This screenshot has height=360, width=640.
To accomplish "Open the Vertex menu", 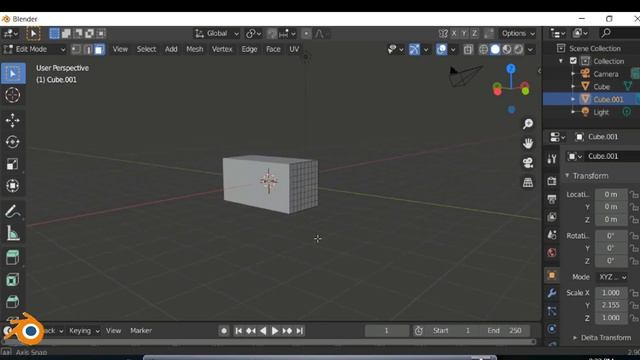I will pos(222,49).
